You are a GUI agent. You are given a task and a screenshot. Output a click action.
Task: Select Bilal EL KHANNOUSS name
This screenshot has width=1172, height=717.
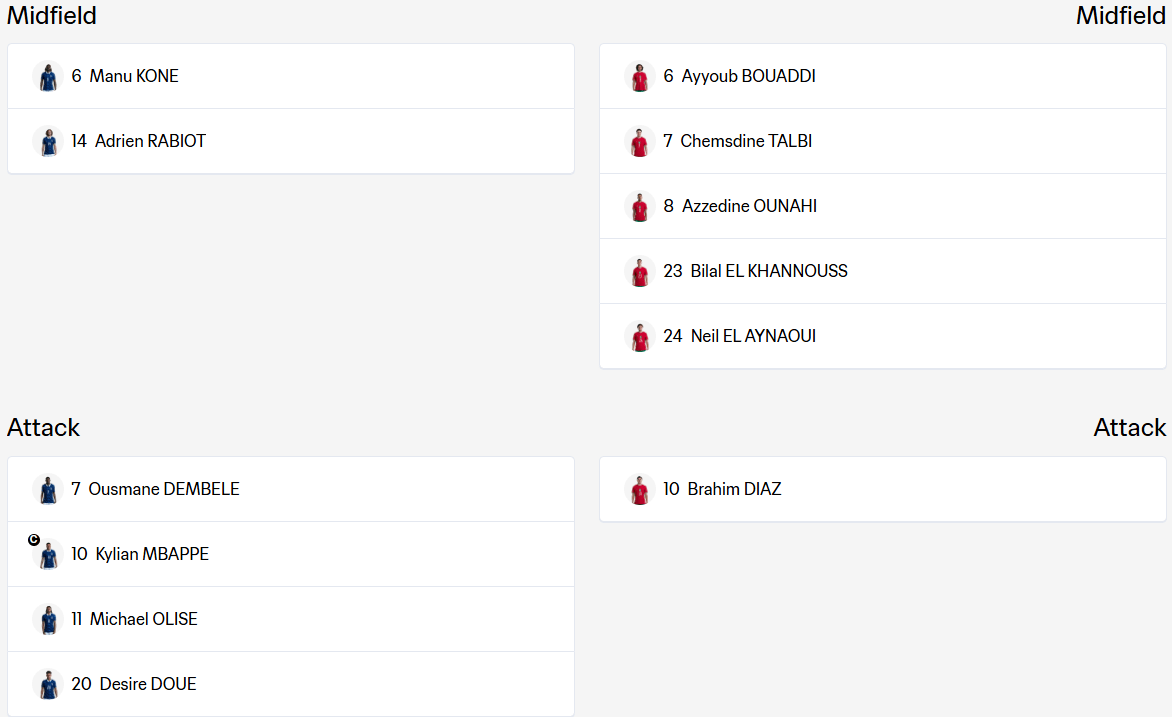pyautogui.click(x=768, y=271)
